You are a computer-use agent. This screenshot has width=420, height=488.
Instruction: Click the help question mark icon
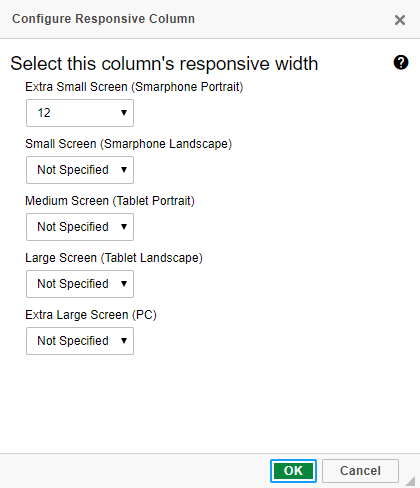point(401,62)
